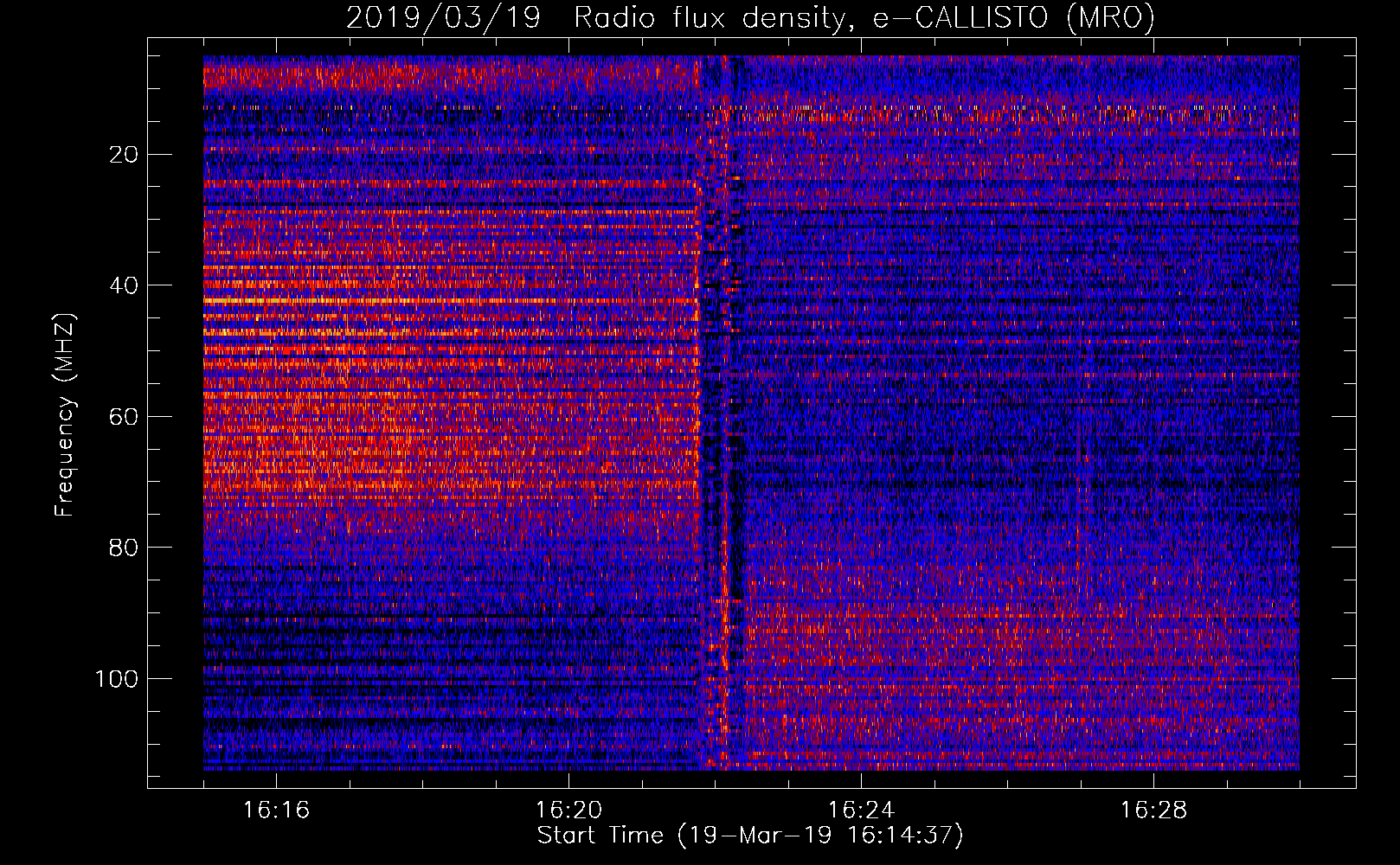Click the date '2019/03/19' in the title

pyautogui.click(x=443, y=17)
